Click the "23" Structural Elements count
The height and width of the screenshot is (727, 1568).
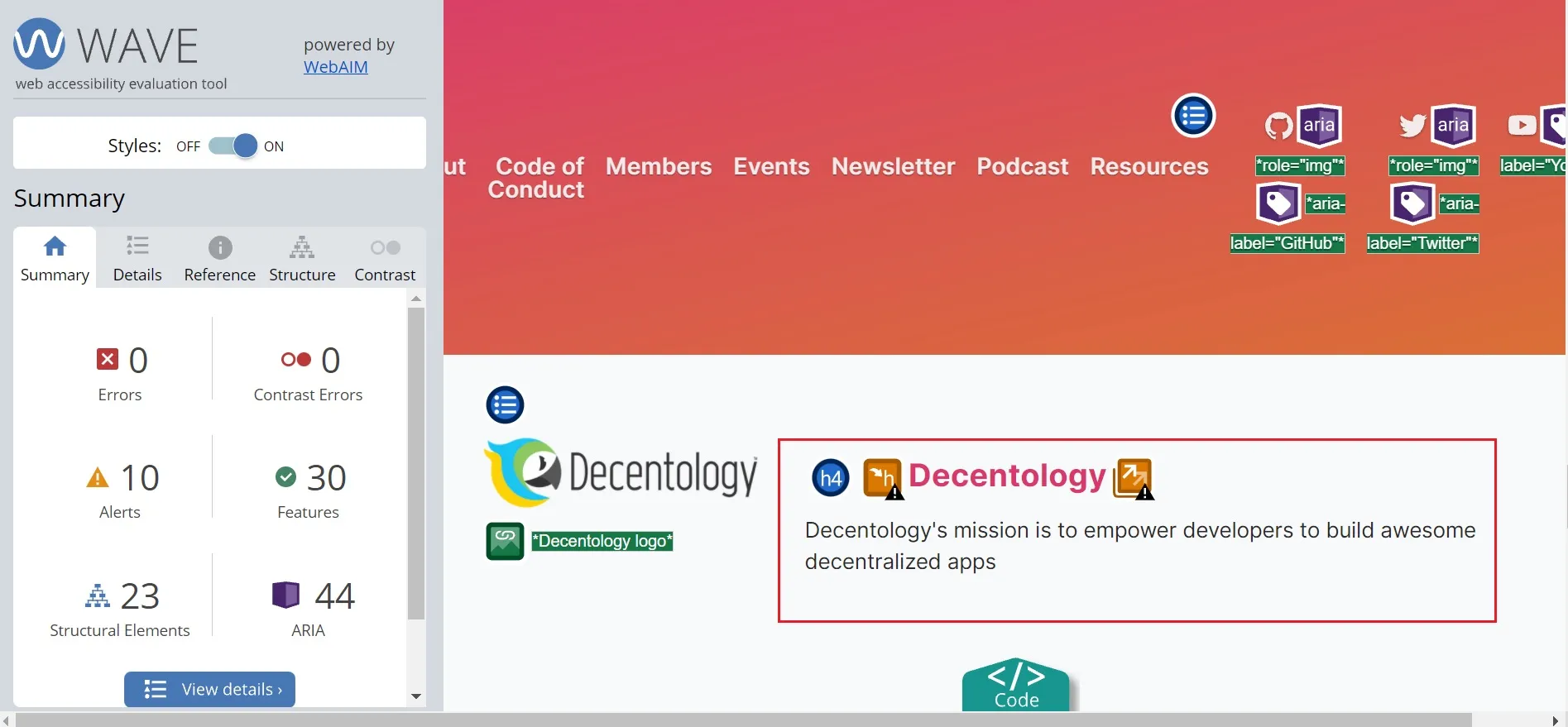[140, 596]
